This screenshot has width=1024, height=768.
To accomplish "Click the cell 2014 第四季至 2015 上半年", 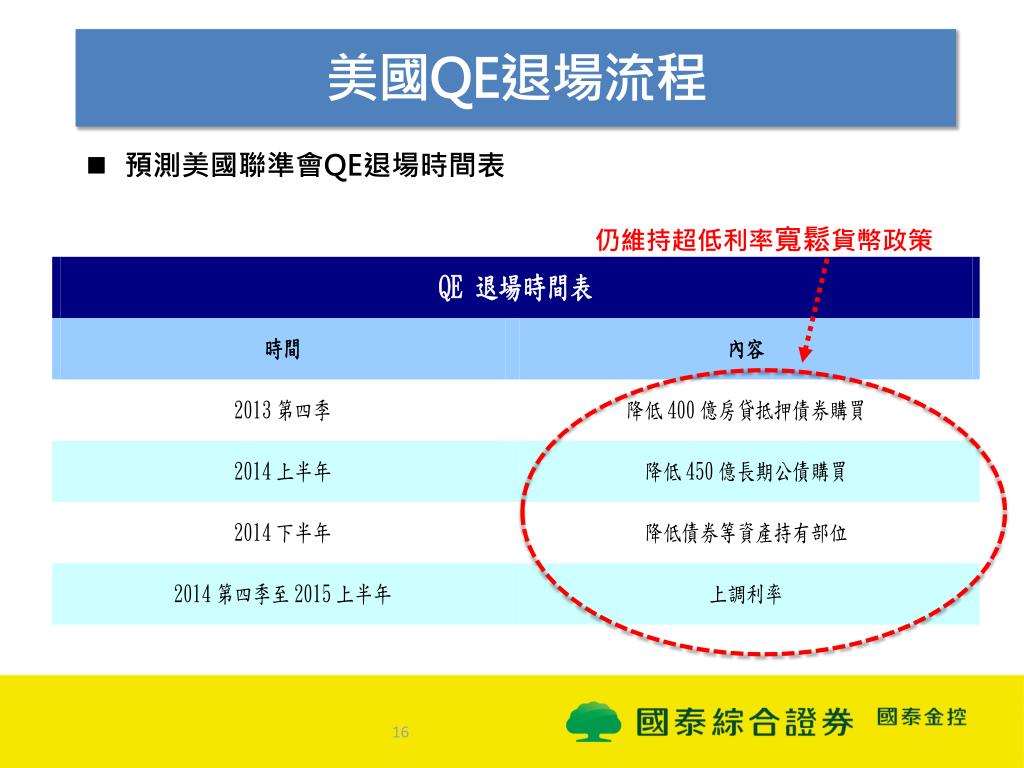I will tap(282, 594).
